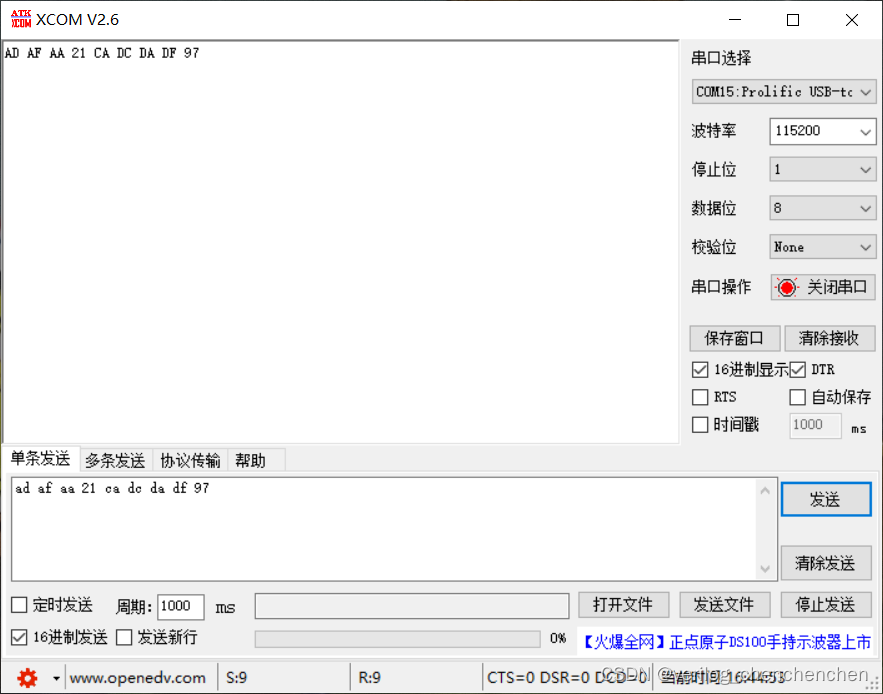Switch to the 多条发送 tab

click(114, 460)
